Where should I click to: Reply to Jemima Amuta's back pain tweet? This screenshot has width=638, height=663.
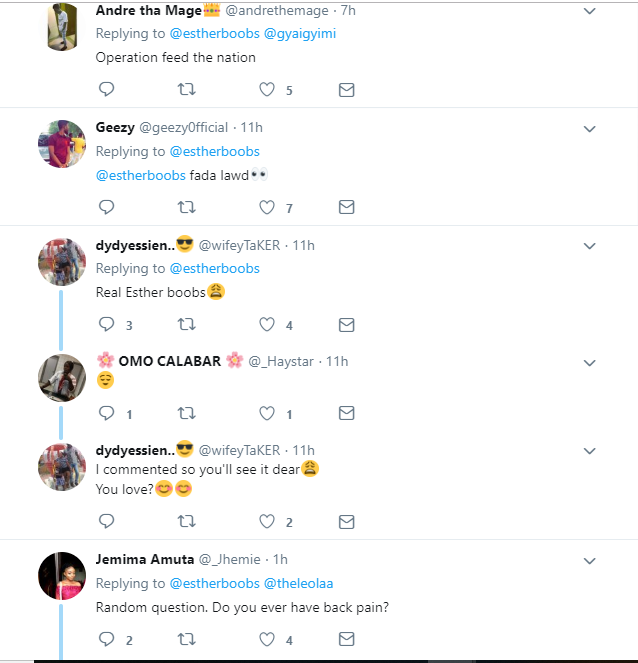click(x=107, y=639)
